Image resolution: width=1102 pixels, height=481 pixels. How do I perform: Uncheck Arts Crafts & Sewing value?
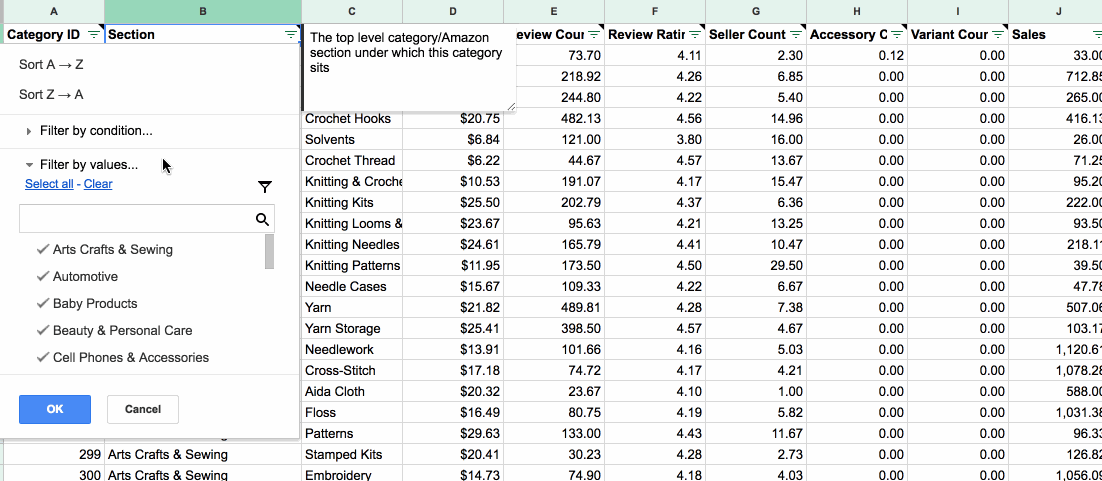coord(105,250)
